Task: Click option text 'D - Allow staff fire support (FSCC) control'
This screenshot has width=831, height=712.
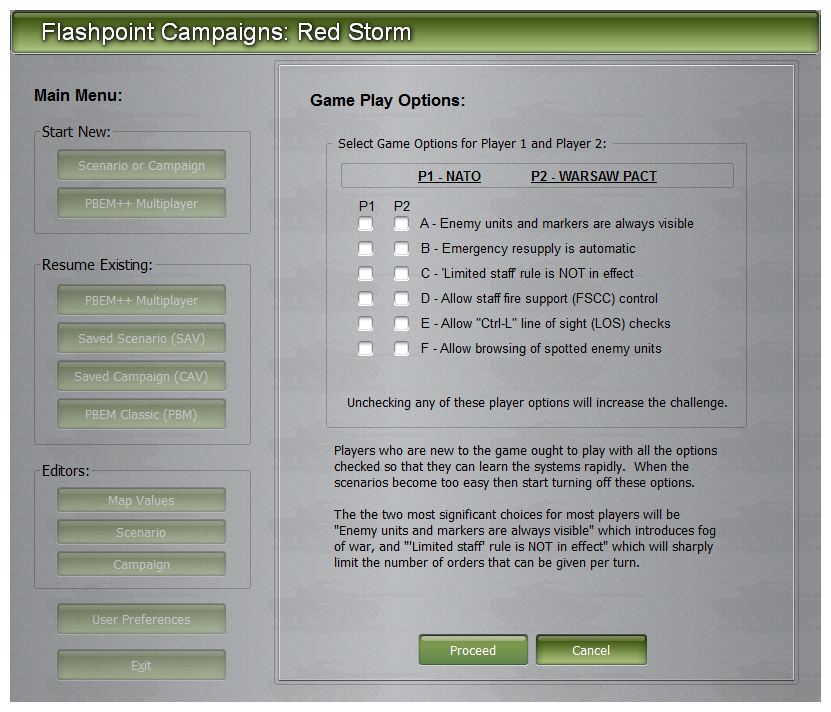Action: coord(539,298)
